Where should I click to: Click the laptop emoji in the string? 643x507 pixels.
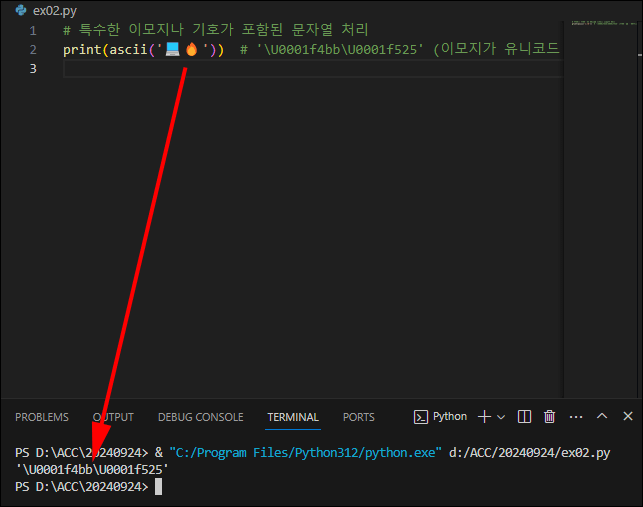coord(173,50)
